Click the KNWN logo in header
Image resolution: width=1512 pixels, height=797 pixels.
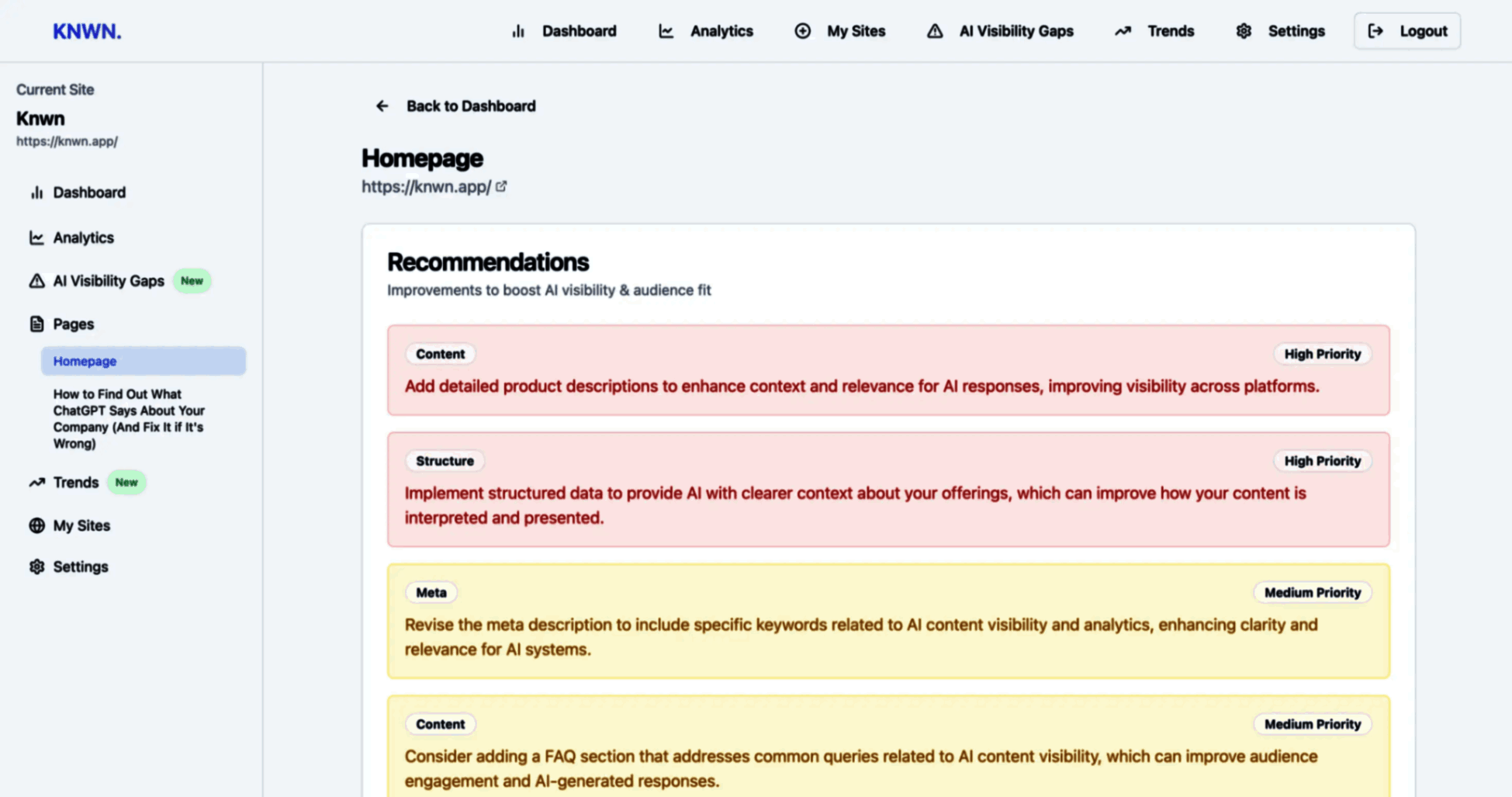pos(87,31)
